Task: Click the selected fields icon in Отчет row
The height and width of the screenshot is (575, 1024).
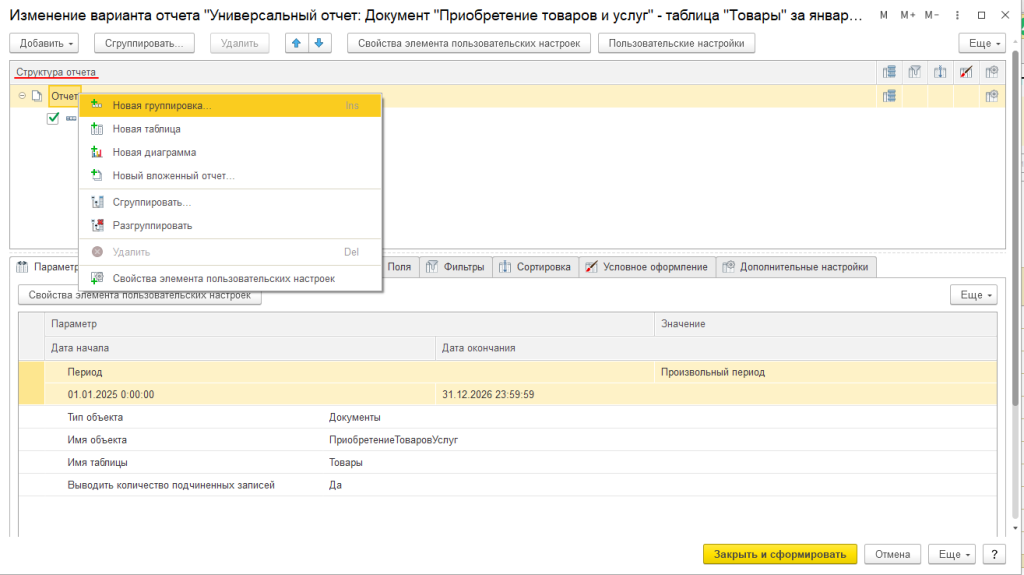Action: 889,96
